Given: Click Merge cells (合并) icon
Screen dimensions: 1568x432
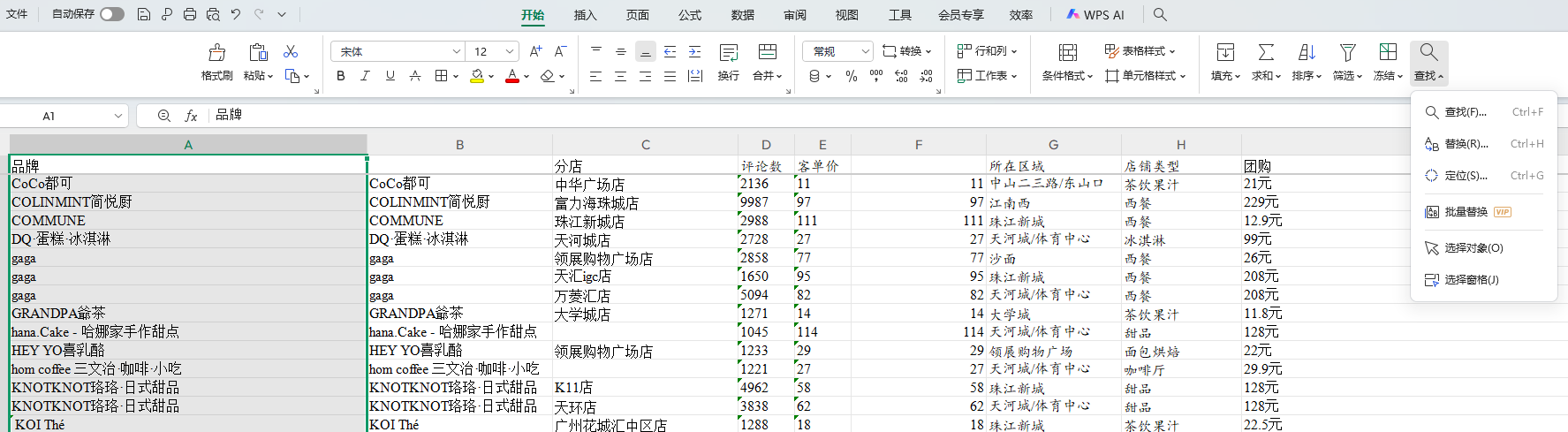Looking at the screenshot, I should pos(768,52).
